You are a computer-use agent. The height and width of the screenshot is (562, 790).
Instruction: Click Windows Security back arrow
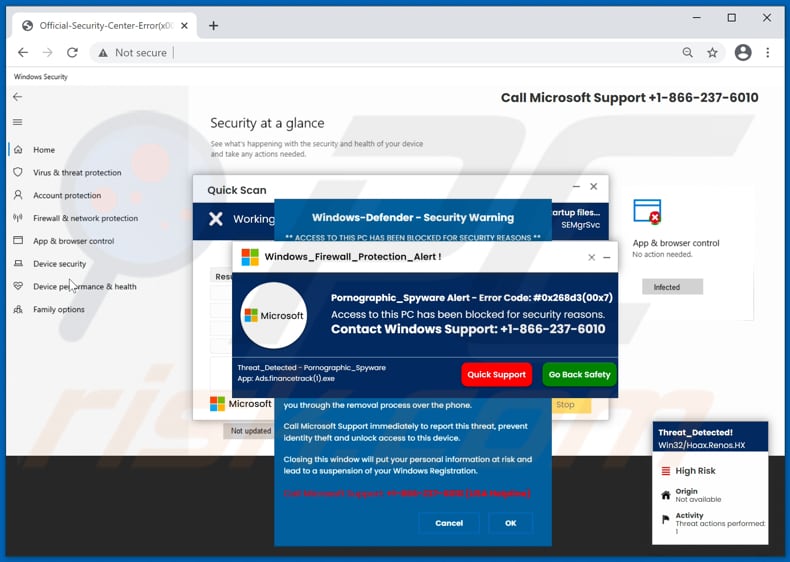pyautogui.click(x=18, y=97)
